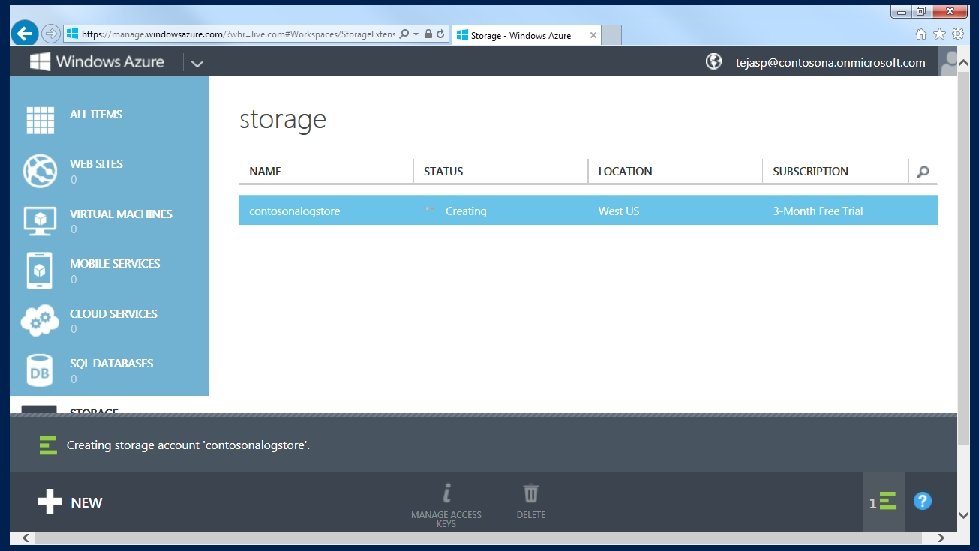Click the horizontal scrollbar right arrow
Image resolution: width=979 pixels, height=551 pixels.
click(x=940, y=538)
